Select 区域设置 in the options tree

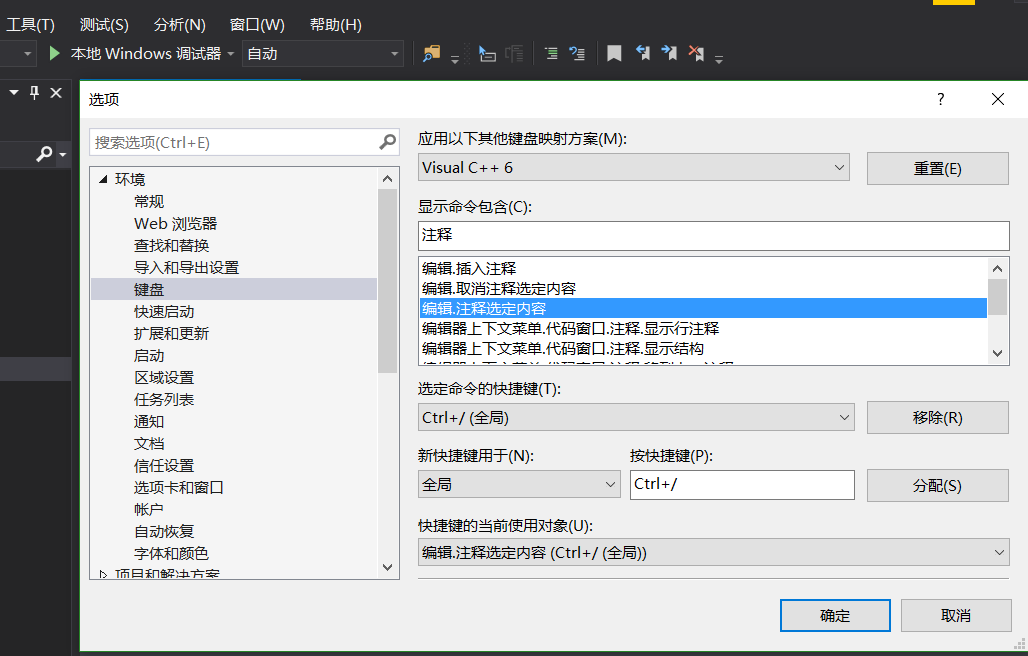point(164,377)
